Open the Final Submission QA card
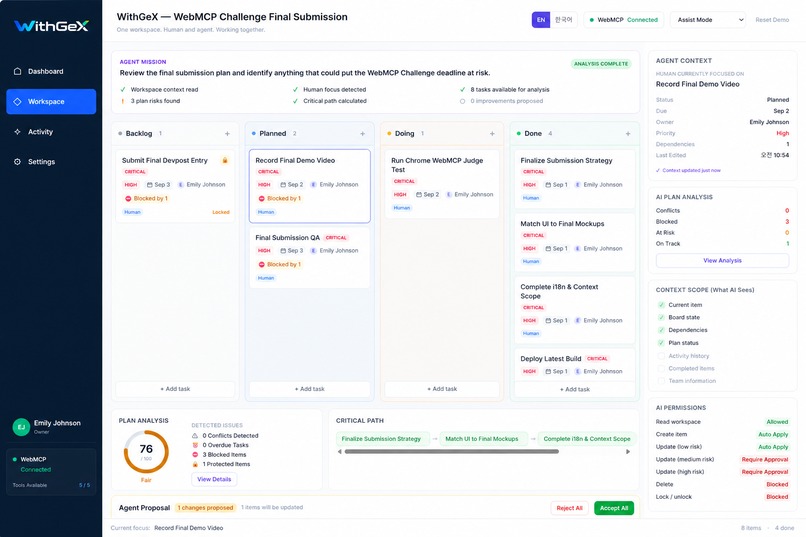 (x=309, y=257)
